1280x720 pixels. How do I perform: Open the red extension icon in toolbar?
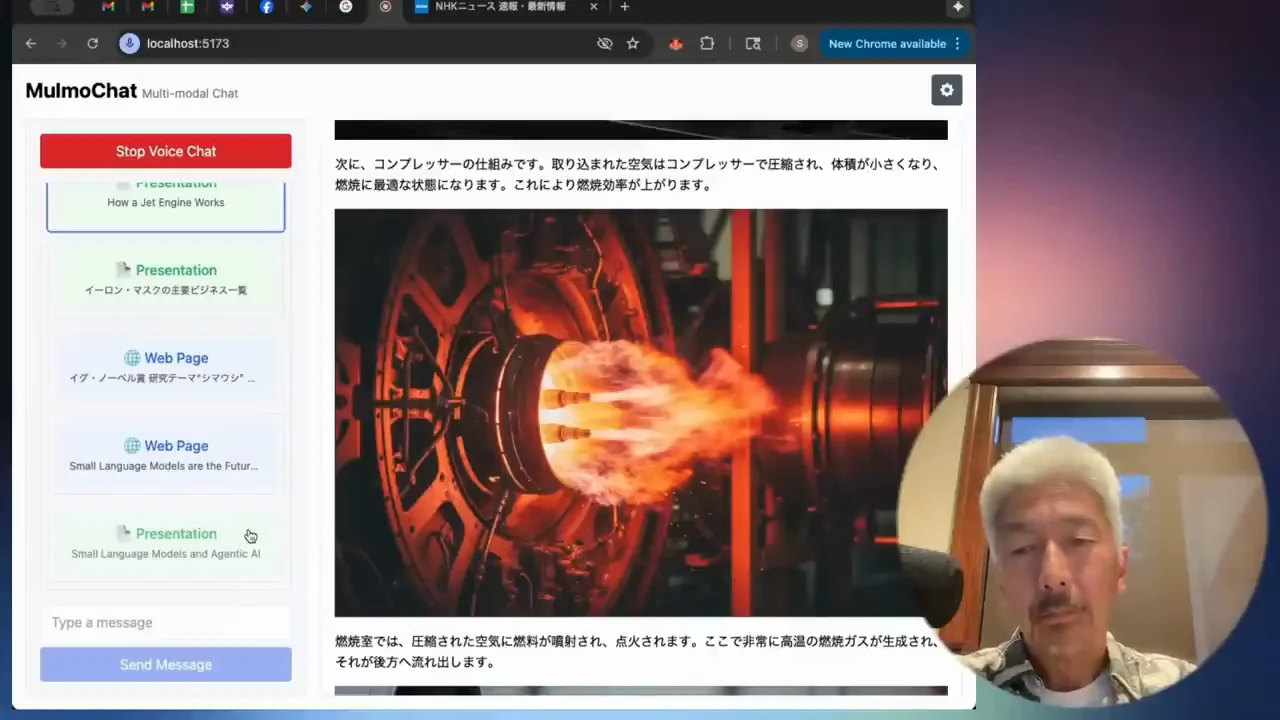[x=675, y=43]
